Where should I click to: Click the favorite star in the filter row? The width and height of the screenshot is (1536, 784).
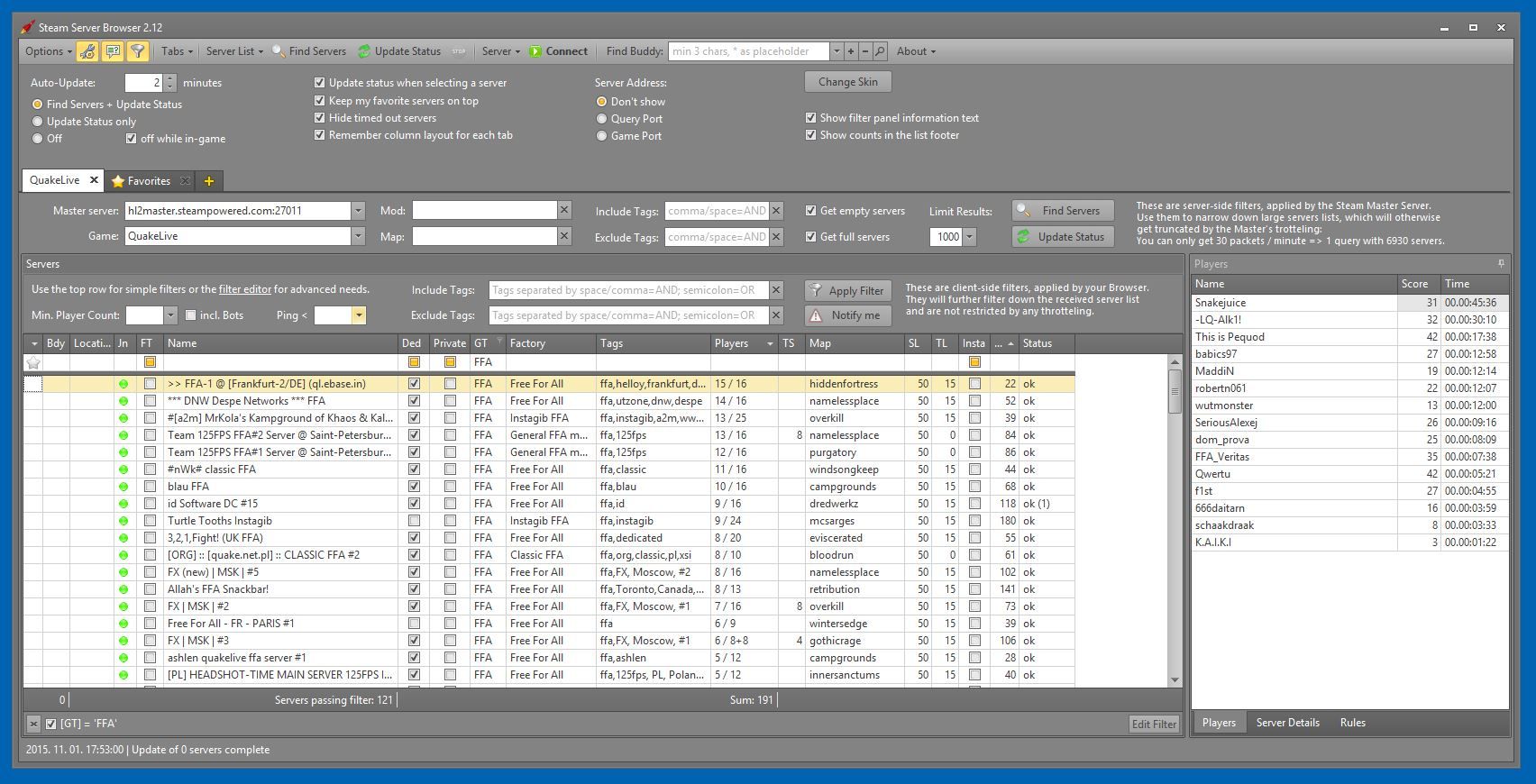coord(33,362)
